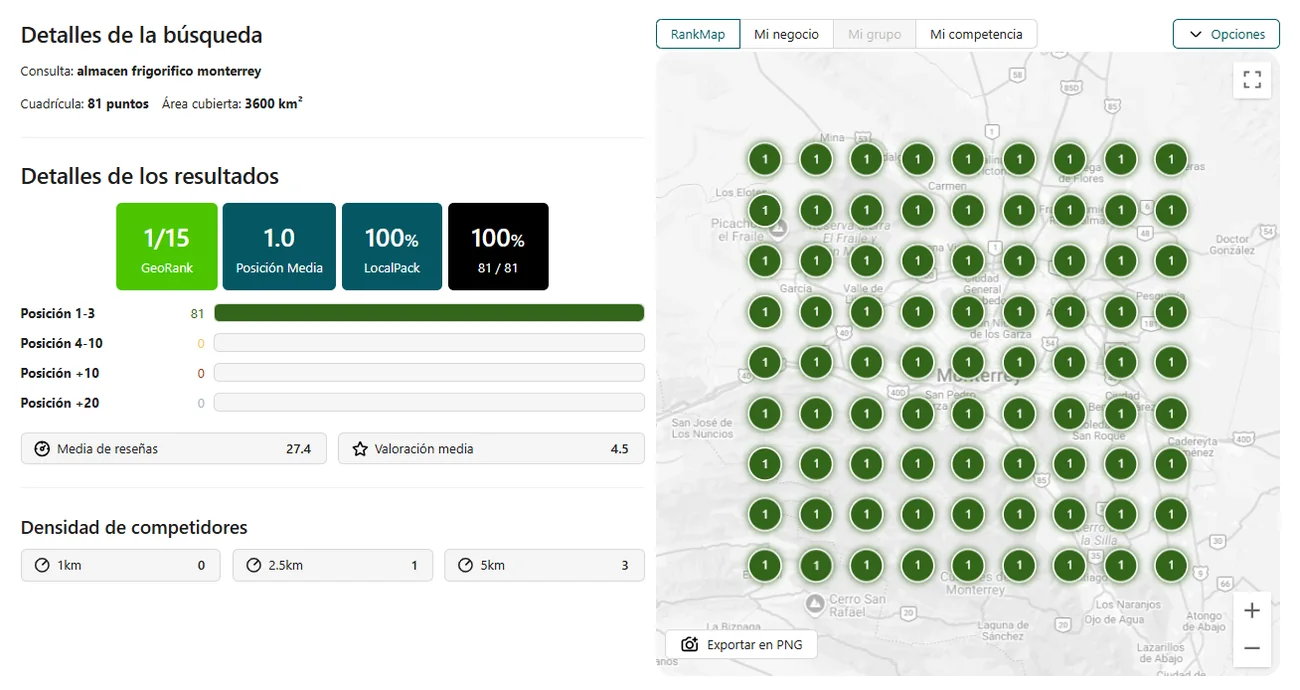The height and width of the screenshot is (690, 1300).
Task: Click the fullscreen icon on the map
Action: pyautogui.click(x=1252, y=80)
